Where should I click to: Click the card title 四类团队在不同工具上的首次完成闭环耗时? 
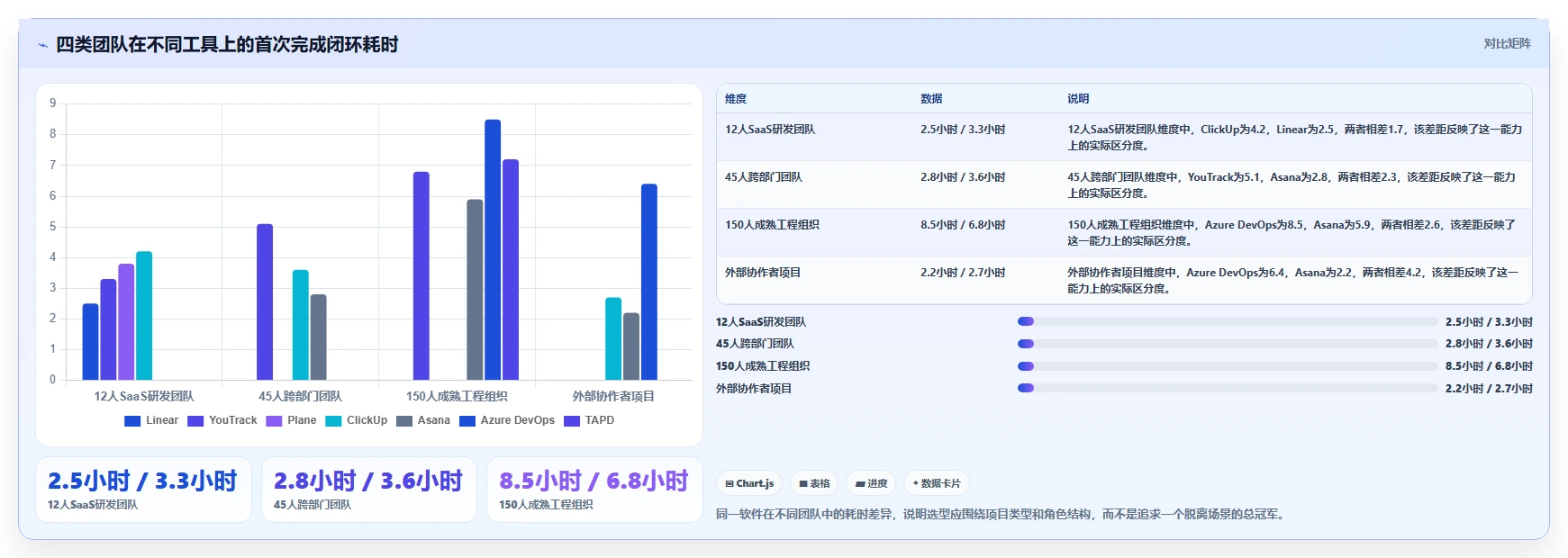coord(227,45)
